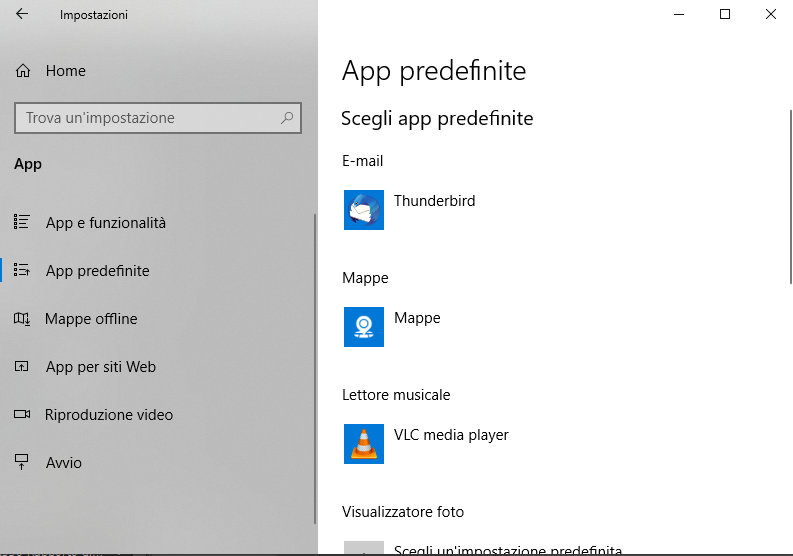The width and height of the screenshot is (793, 556).
Task: Click the 'Lettore musicale' label
Action: [x=396, y=395]
